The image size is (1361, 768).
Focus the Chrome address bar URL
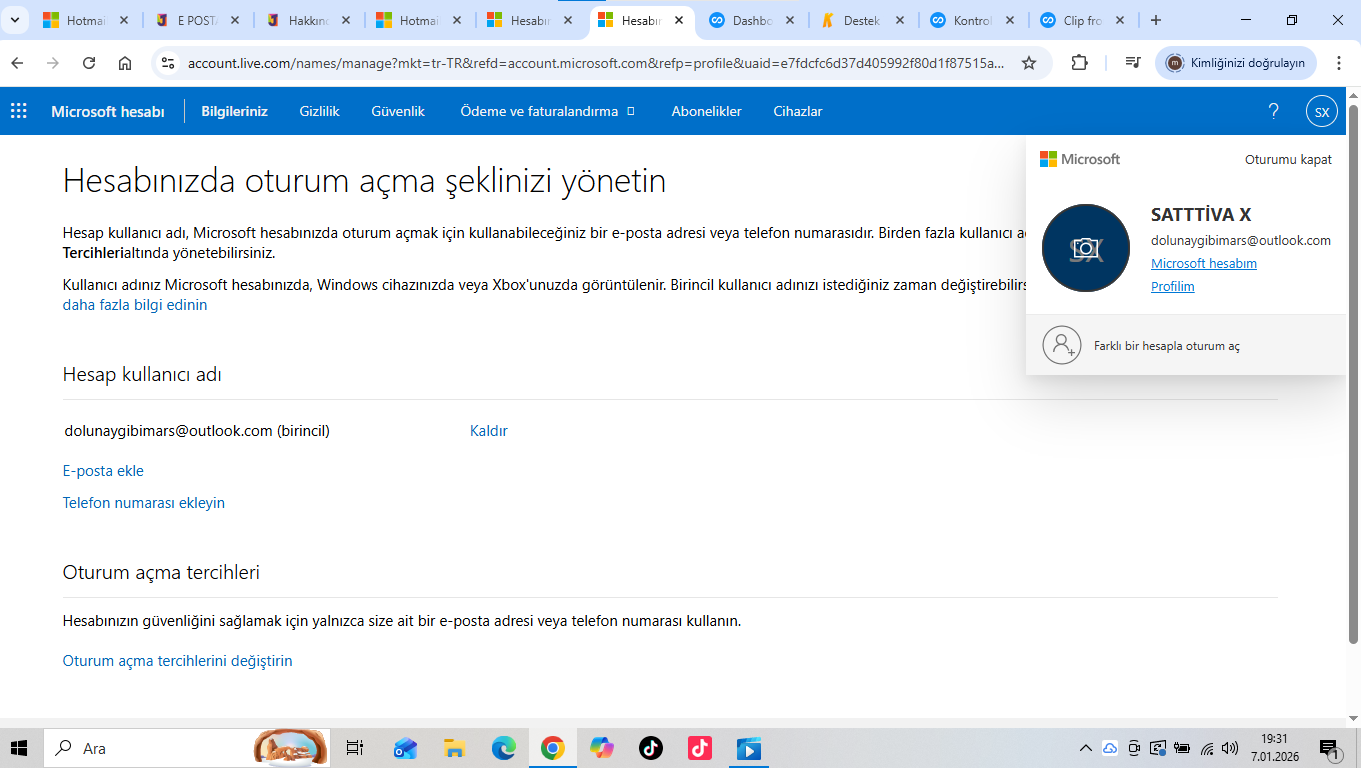[x=596, y=63]
